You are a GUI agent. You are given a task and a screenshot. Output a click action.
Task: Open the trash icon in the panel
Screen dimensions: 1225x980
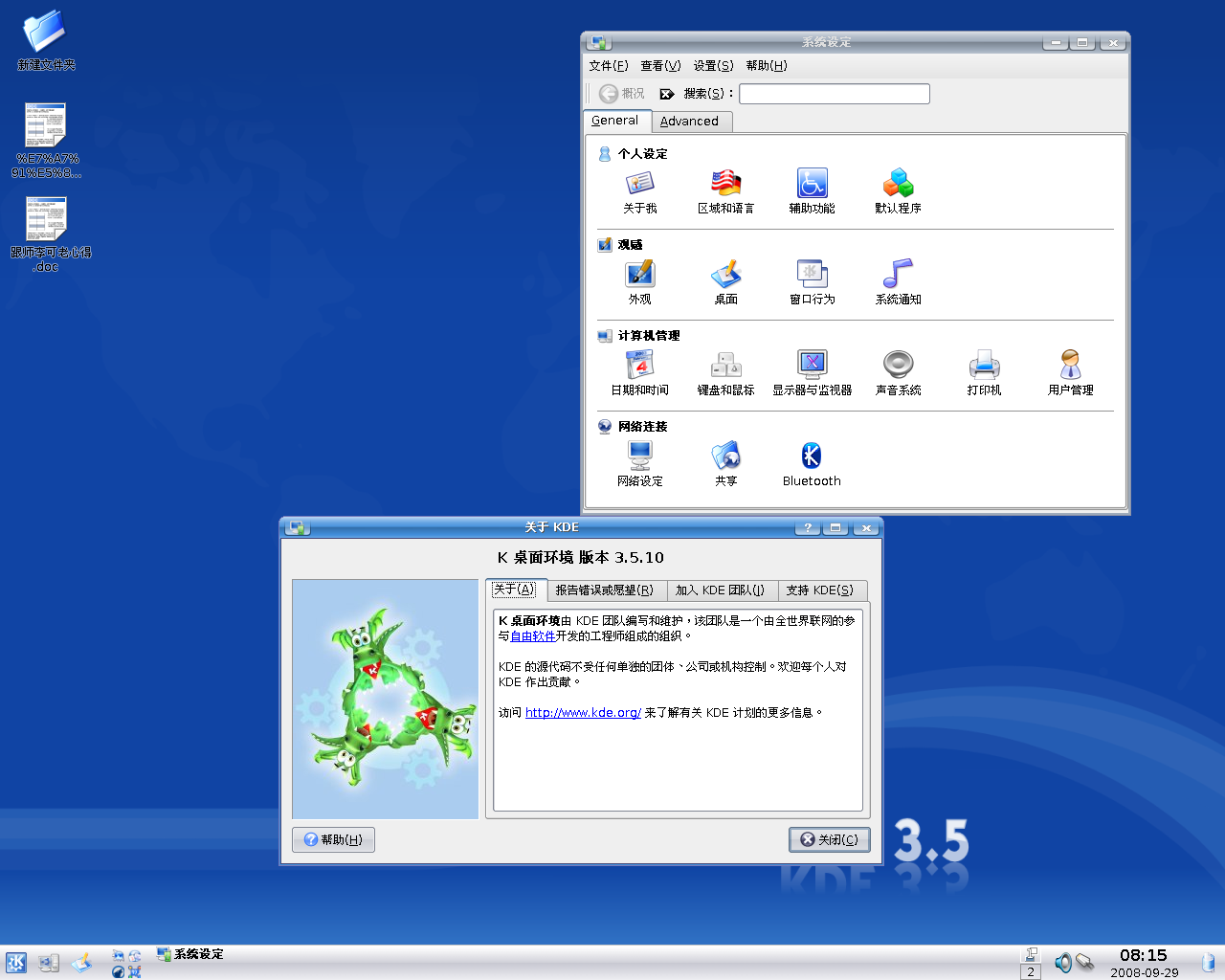pyautogui.click(x=1208, y=962)
